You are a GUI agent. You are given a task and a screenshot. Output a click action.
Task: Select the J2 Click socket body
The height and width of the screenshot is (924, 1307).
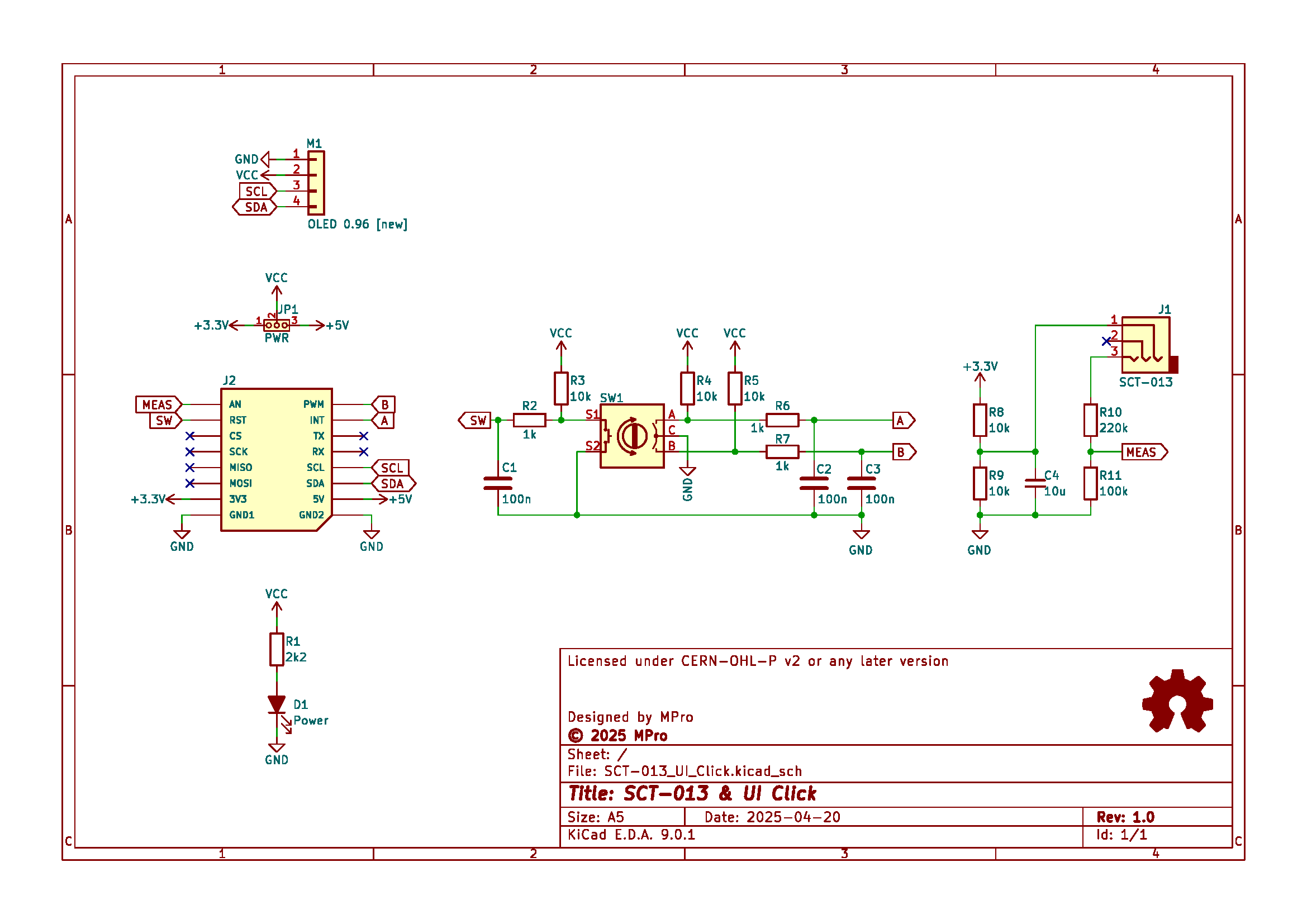pyautogui.click(x=277, y=460)
